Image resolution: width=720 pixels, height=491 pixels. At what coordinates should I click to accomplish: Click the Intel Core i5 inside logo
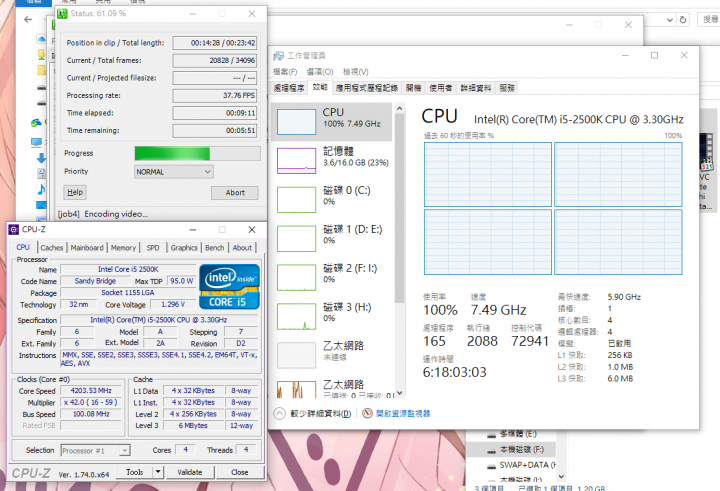click(x=229, y=286)
